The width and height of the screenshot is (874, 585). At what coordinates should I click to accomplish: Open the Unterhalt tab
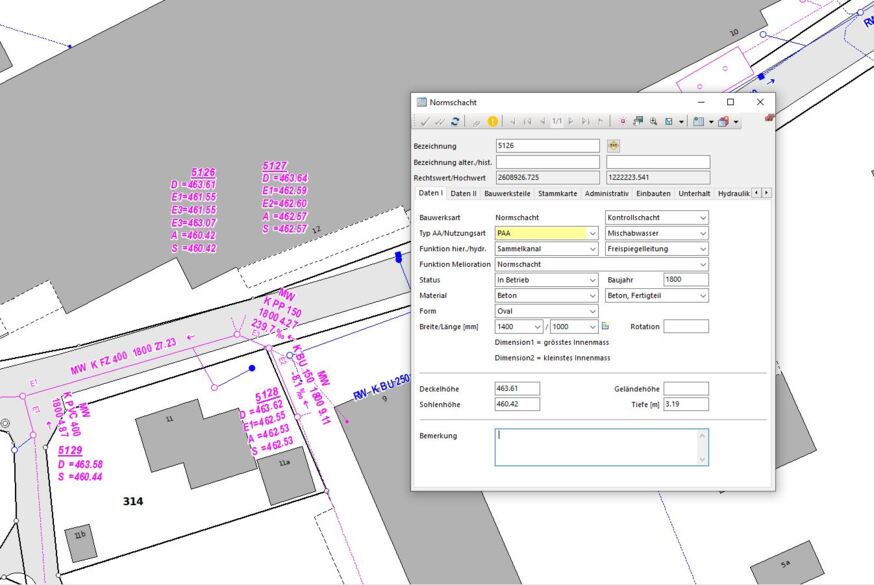[x=694, y=193]
